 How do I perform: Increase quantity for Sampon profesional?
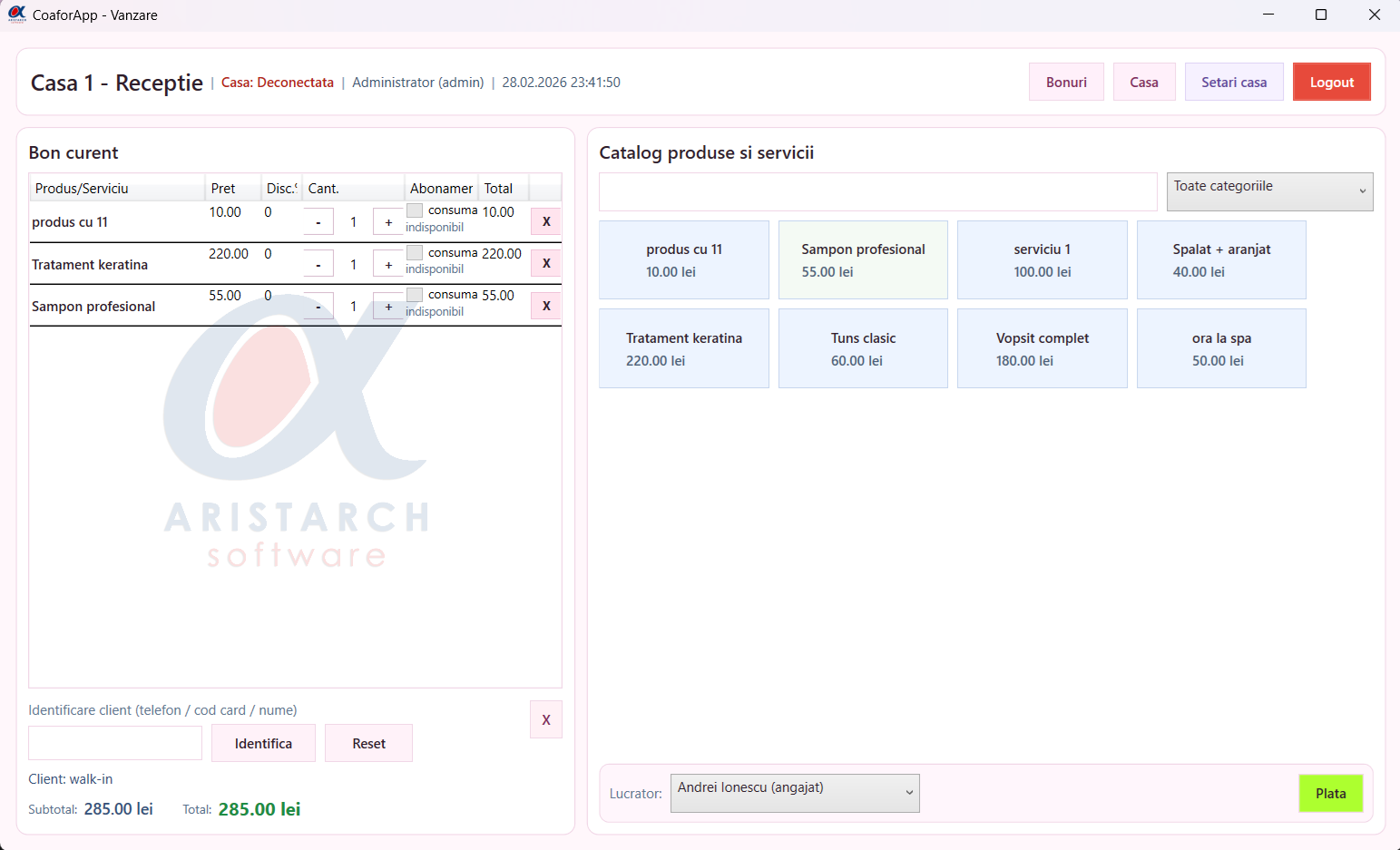388,307
